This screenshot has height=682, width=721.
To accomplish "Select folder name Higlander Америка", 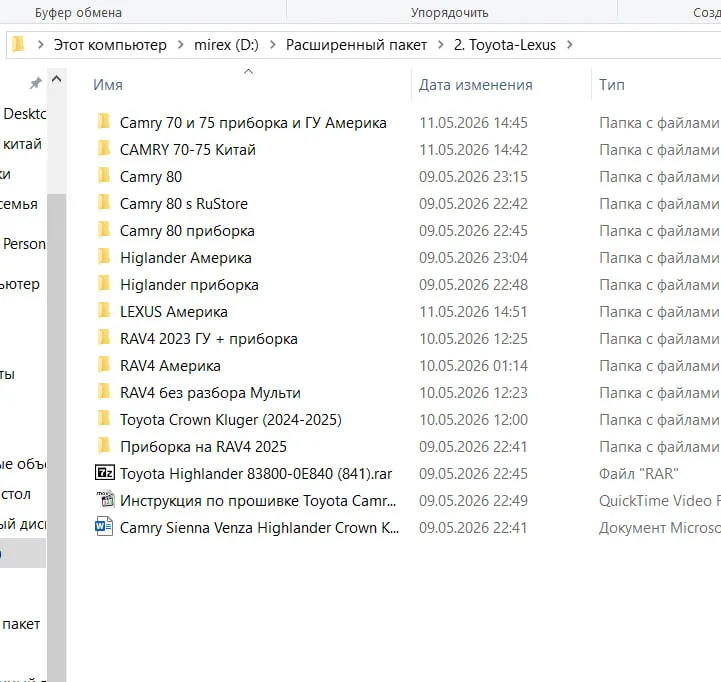I will click(x=186, y=258).
